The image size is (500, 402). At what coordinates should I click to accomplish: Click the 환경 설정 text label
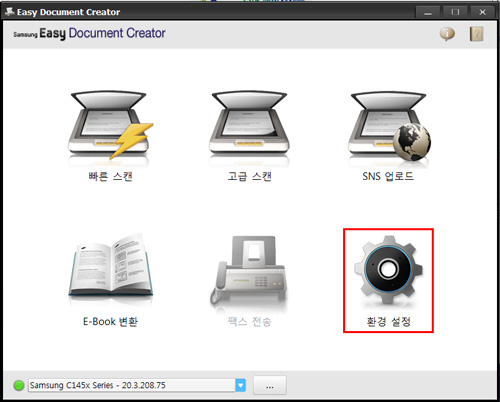click(388, 321)
